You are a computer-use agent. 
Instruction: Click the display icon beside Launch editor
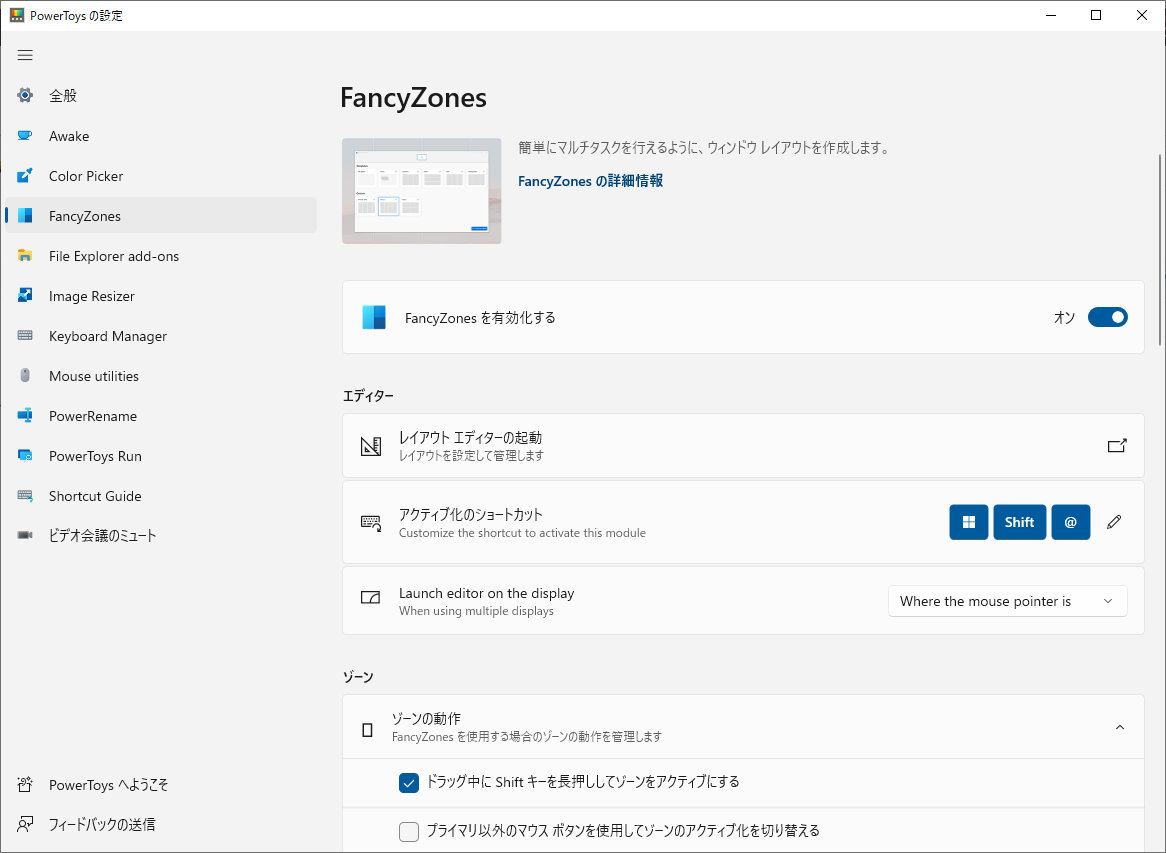pos(370,598)
